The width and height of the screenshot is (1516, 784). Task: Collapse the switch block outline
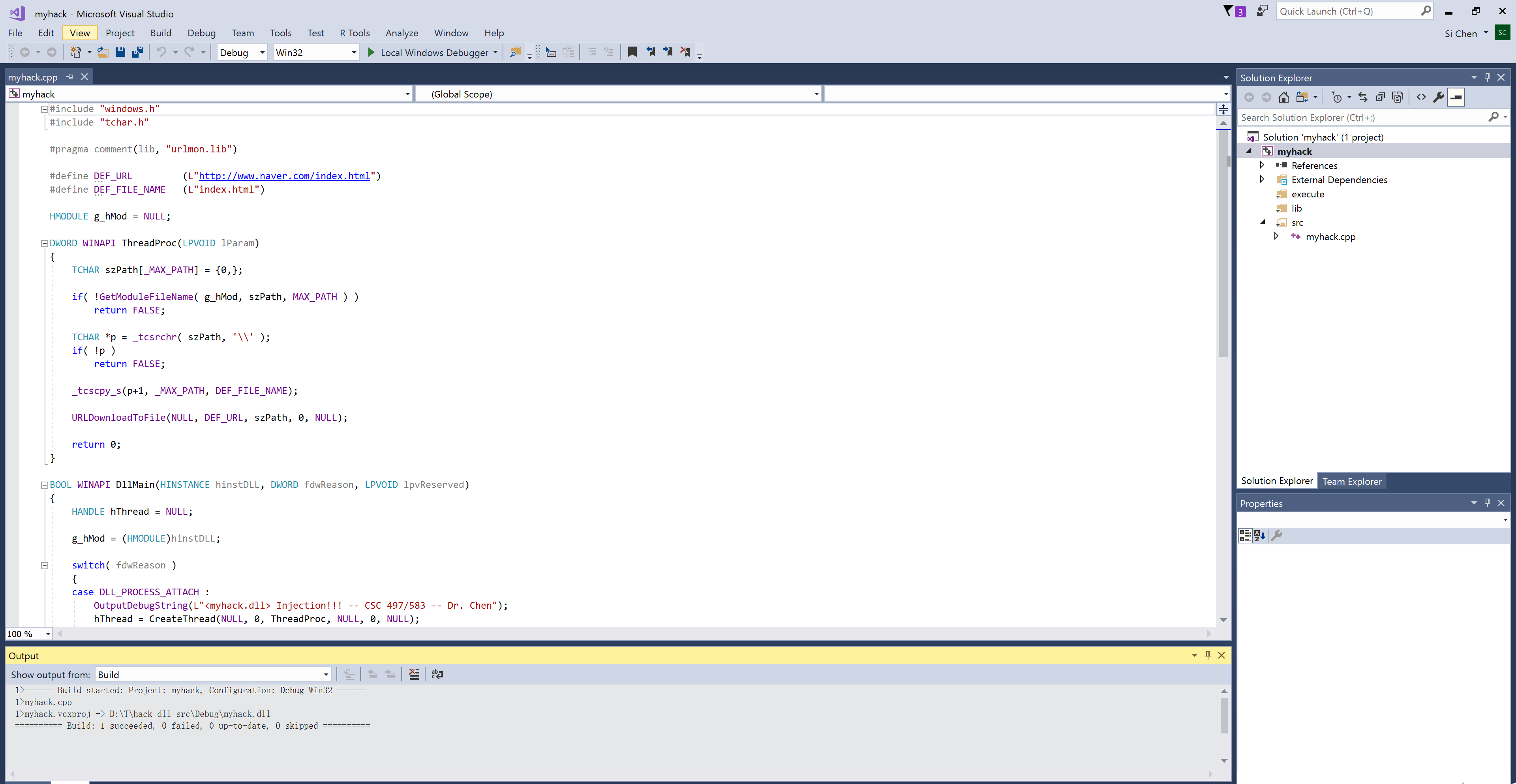(44, 566)
